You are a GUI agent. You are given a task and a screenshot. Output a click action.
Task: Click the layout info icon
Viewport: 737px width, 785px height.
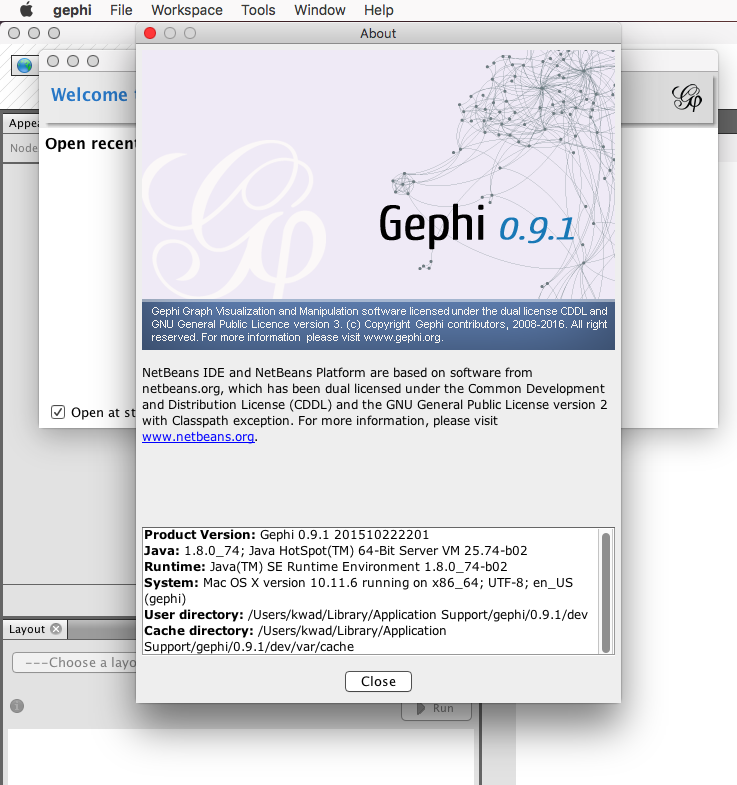click(17, 706)
